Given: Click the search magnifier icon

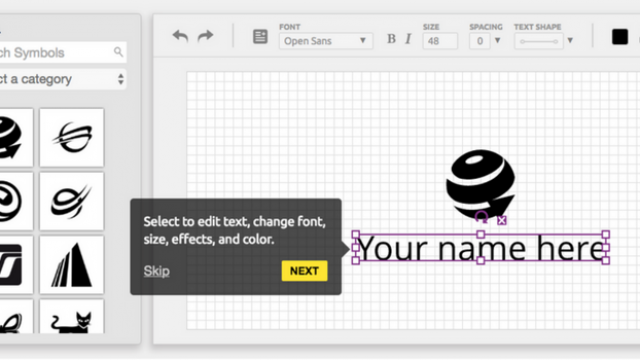Looking at the screenshot, I should (x=118, y=52).
